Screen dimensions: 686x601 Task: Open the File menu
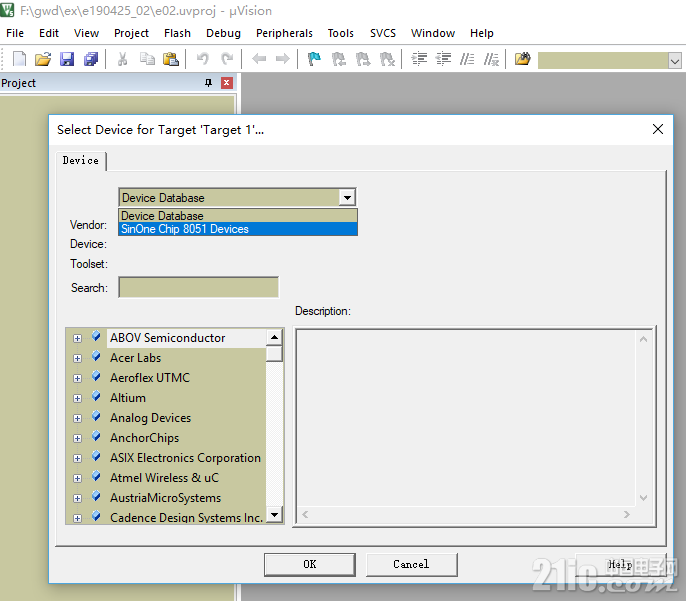tap(15, 33)
